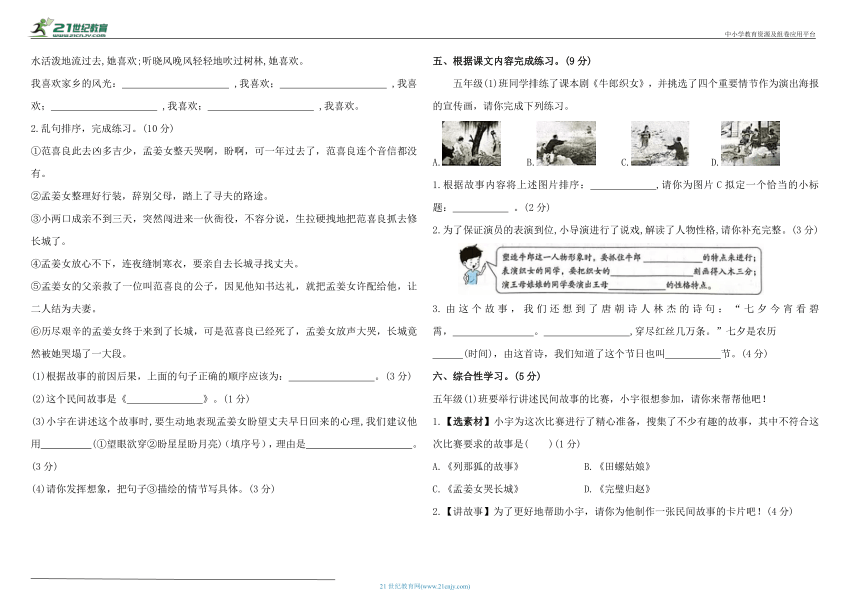Select picture D of the 牛郎织女 story
The height and width of the screenshot is (608, 860).
[x=750, y=144]
